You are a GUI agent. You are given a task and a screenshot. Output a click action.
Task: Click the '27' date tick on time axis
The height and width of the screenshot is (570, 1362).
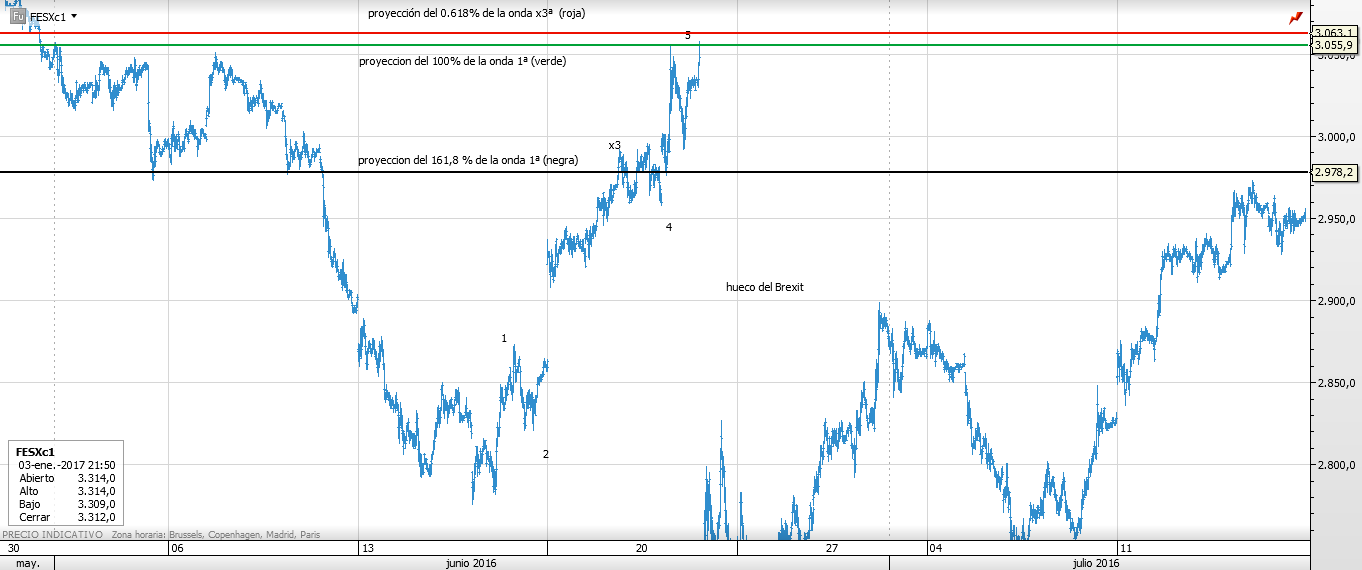tap(832, 549)
